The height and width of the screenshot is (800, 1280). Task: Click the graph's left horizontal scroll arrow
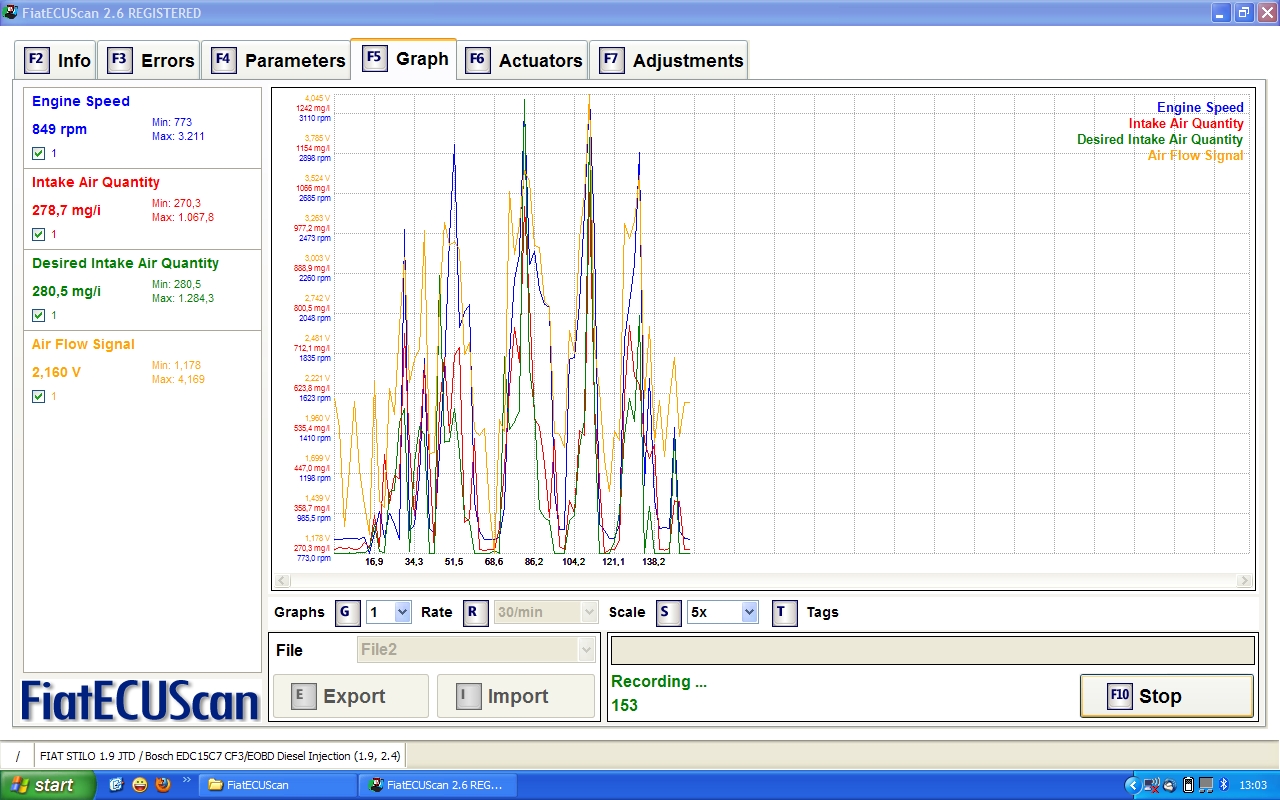click(283, 580)
